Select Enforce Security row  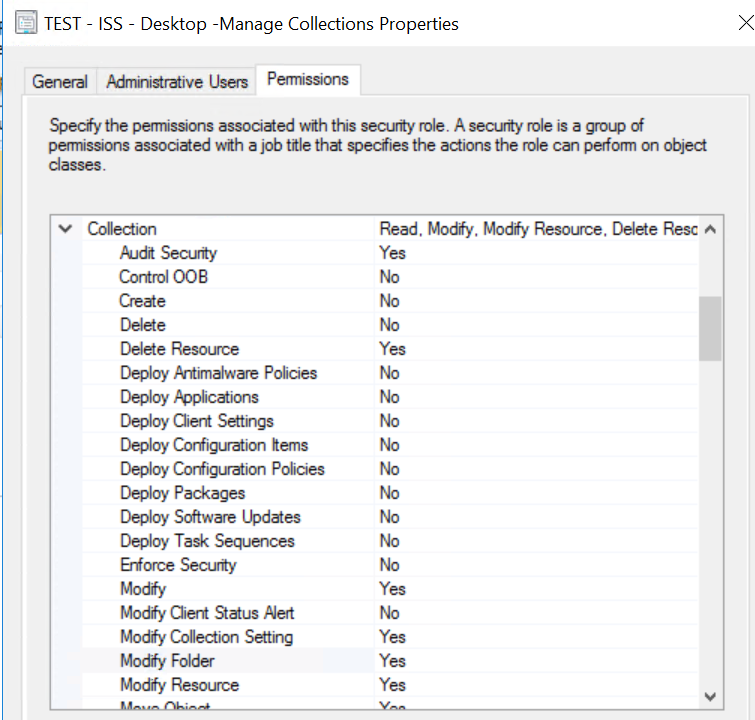tap(390, 565)
